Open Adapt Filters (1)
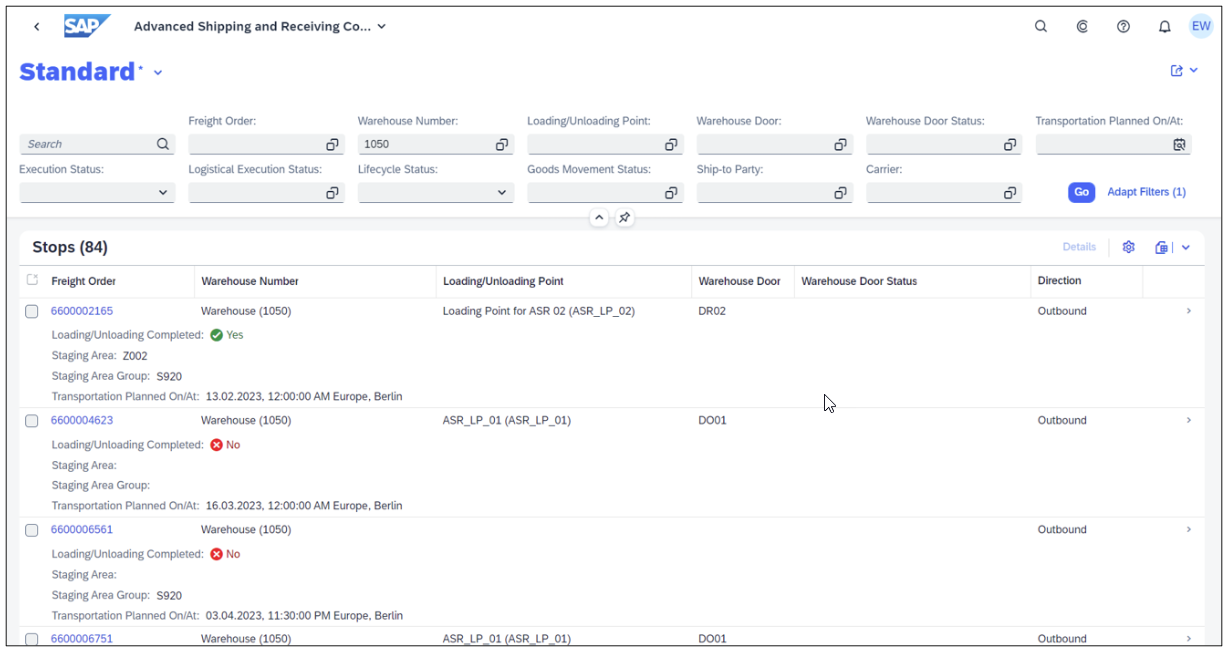 tap(1146, 192)
